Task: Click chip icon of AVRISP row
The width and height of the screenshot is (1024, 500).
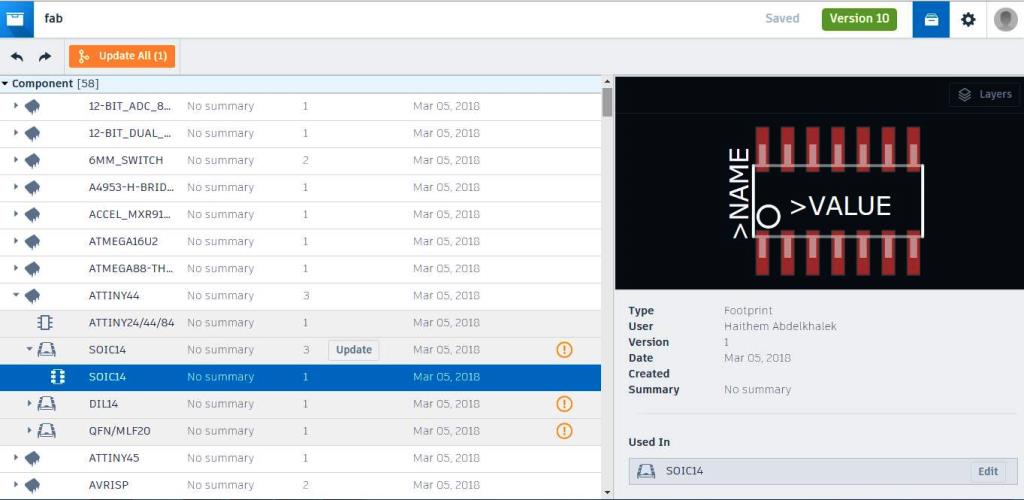Action: tap(32, 485)
